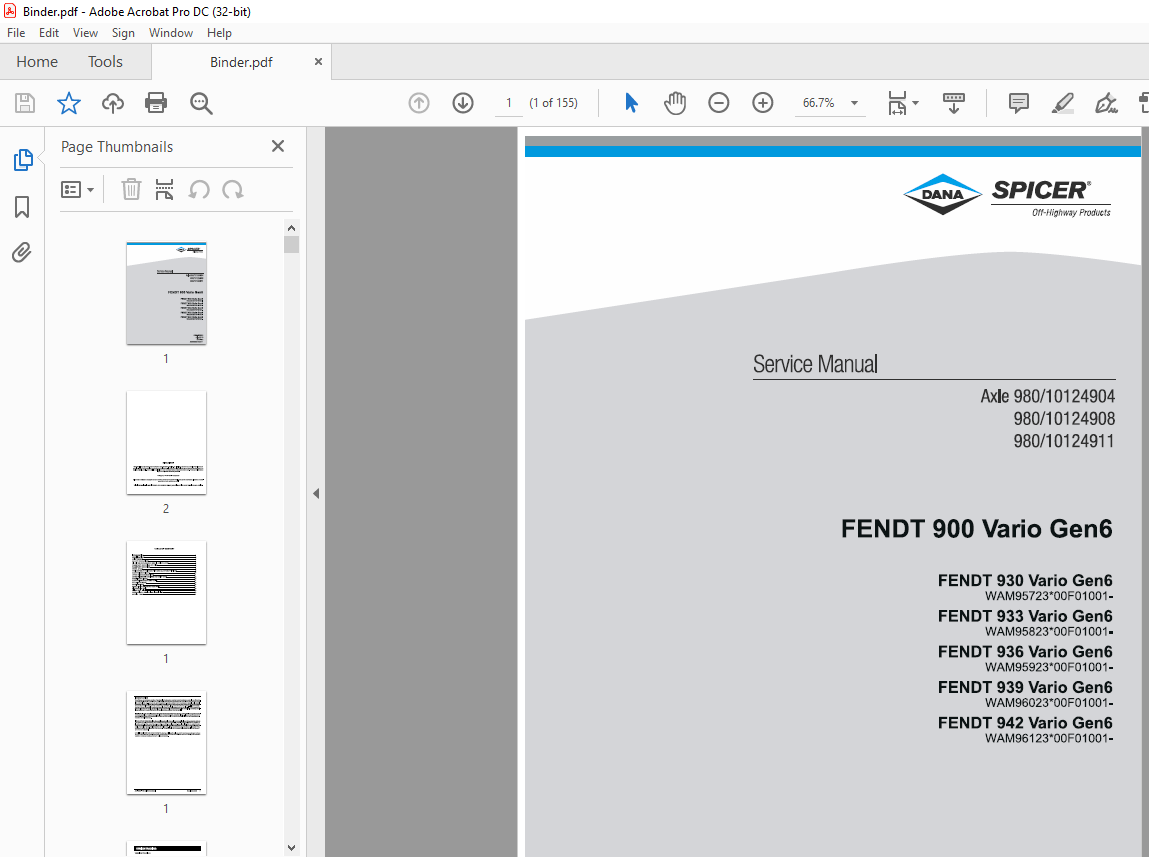The width and height of the screenshot is (1149, 857).
Task: Close the Binder.pdf tab
Action: (x=318, y=62)
